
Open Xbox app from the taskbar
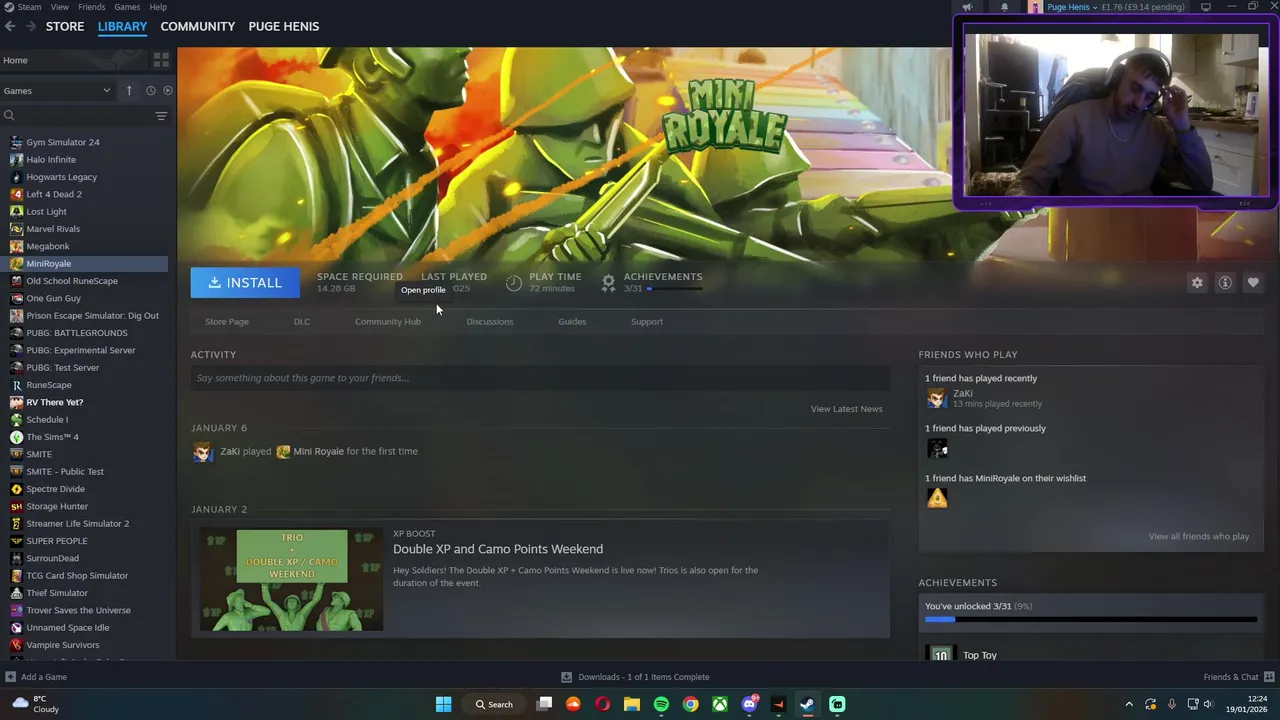pos(720,704)
